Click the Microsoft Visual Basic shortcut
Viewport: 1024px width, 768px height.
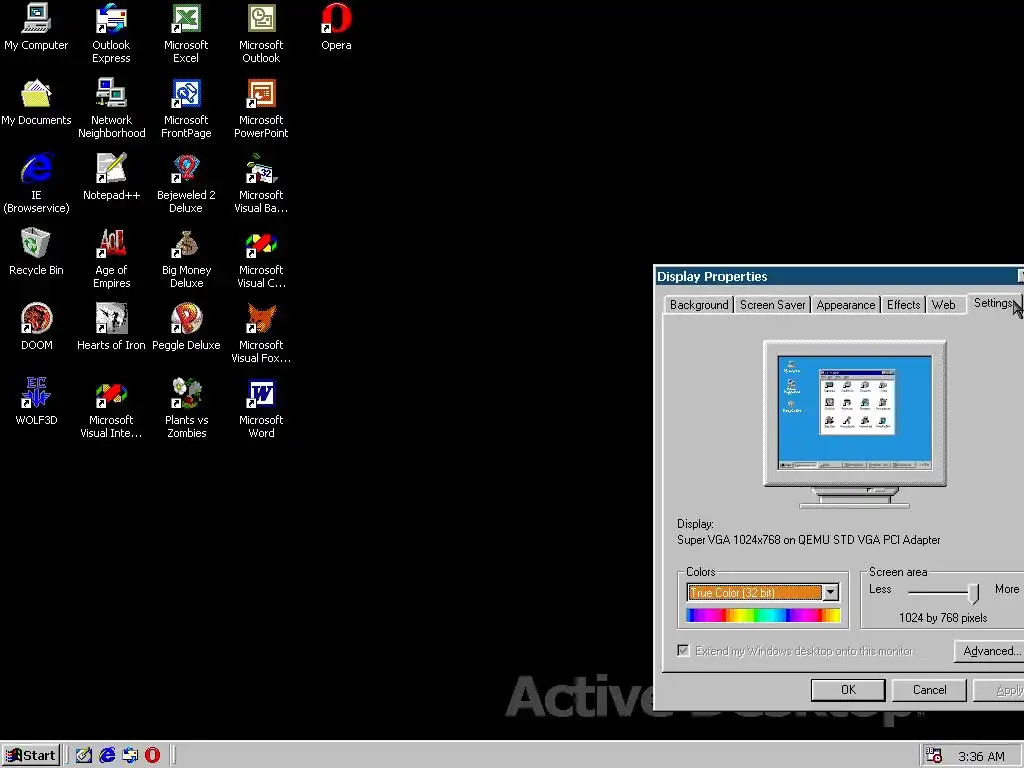coord(261,184)
